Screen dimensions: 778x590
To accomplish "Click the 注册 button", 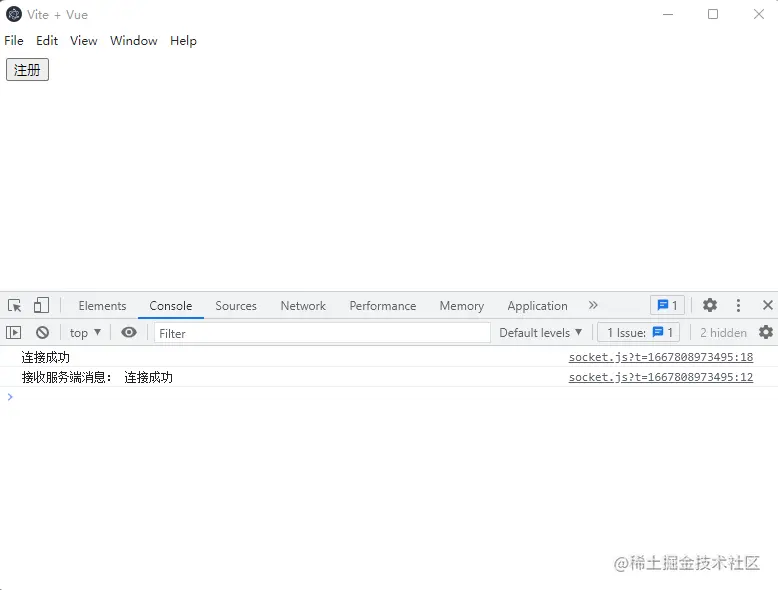I will [x=27, y=69].
